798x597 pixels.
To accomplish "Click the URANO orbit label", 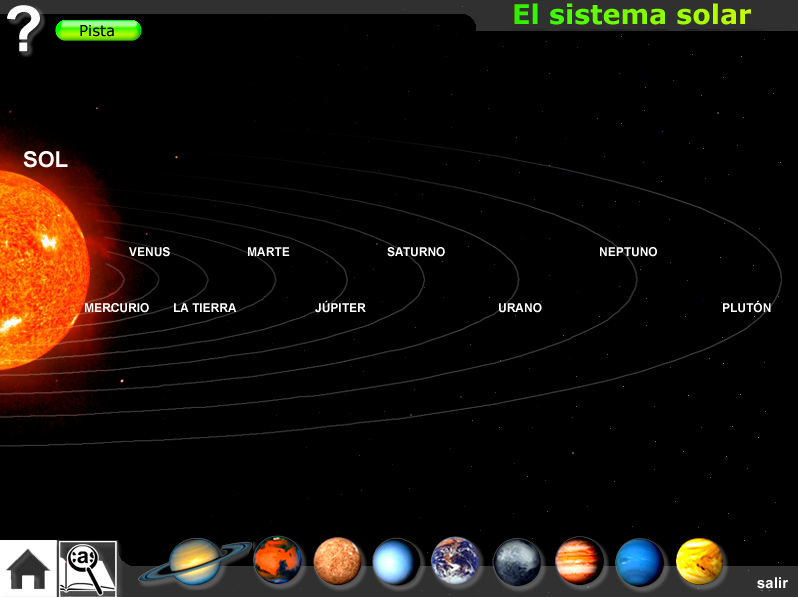I will (520, 307).
